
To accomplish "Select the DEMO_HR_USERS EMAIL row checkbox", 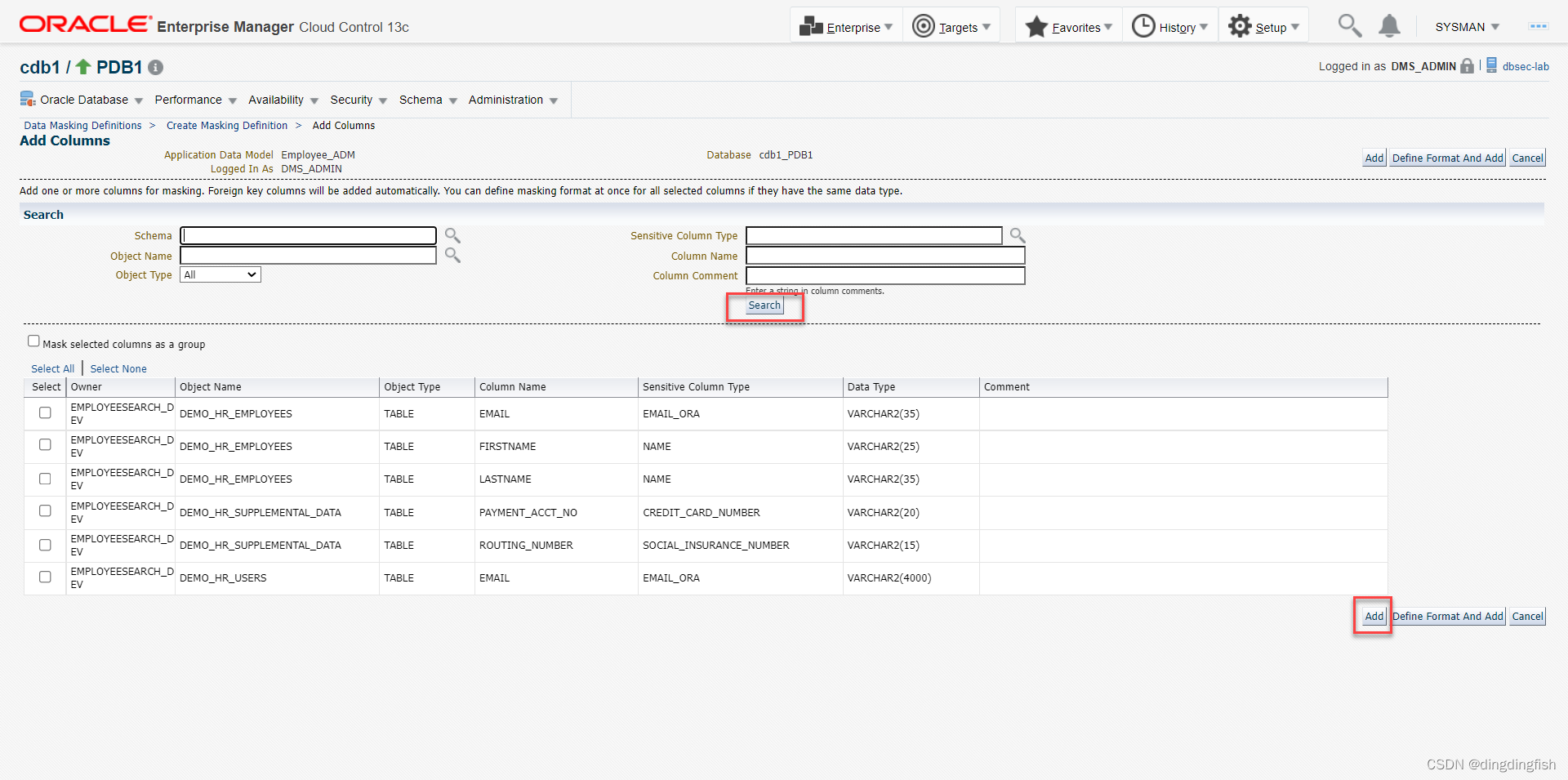I will (x=45, y=577).
